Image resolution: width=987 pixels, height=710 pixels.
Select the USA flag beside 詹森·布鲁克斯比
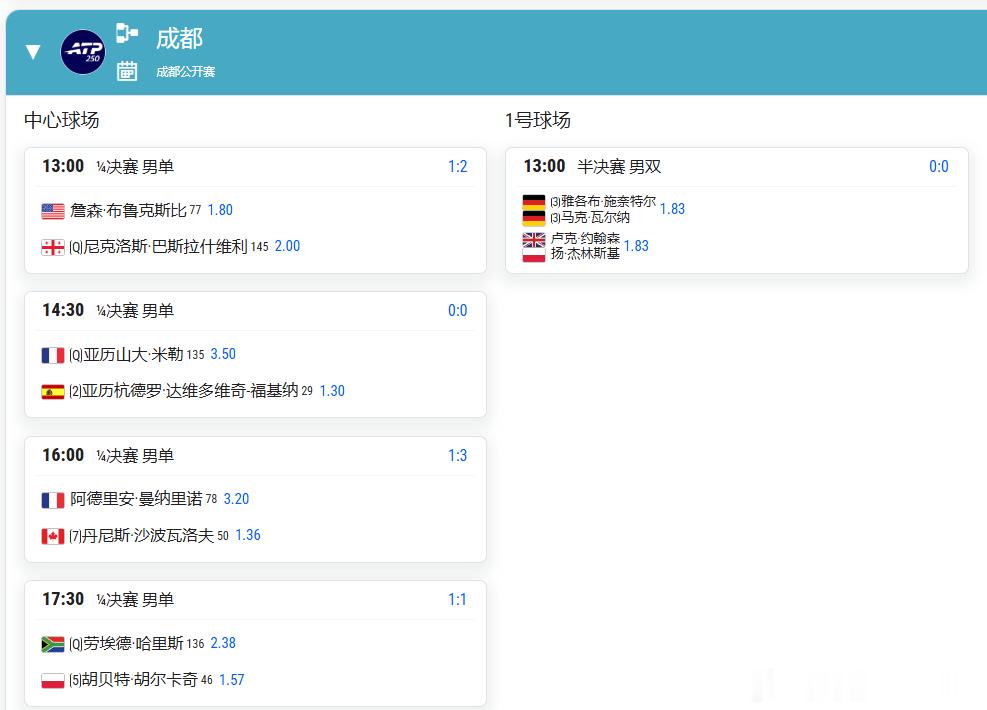coord(53,211)
